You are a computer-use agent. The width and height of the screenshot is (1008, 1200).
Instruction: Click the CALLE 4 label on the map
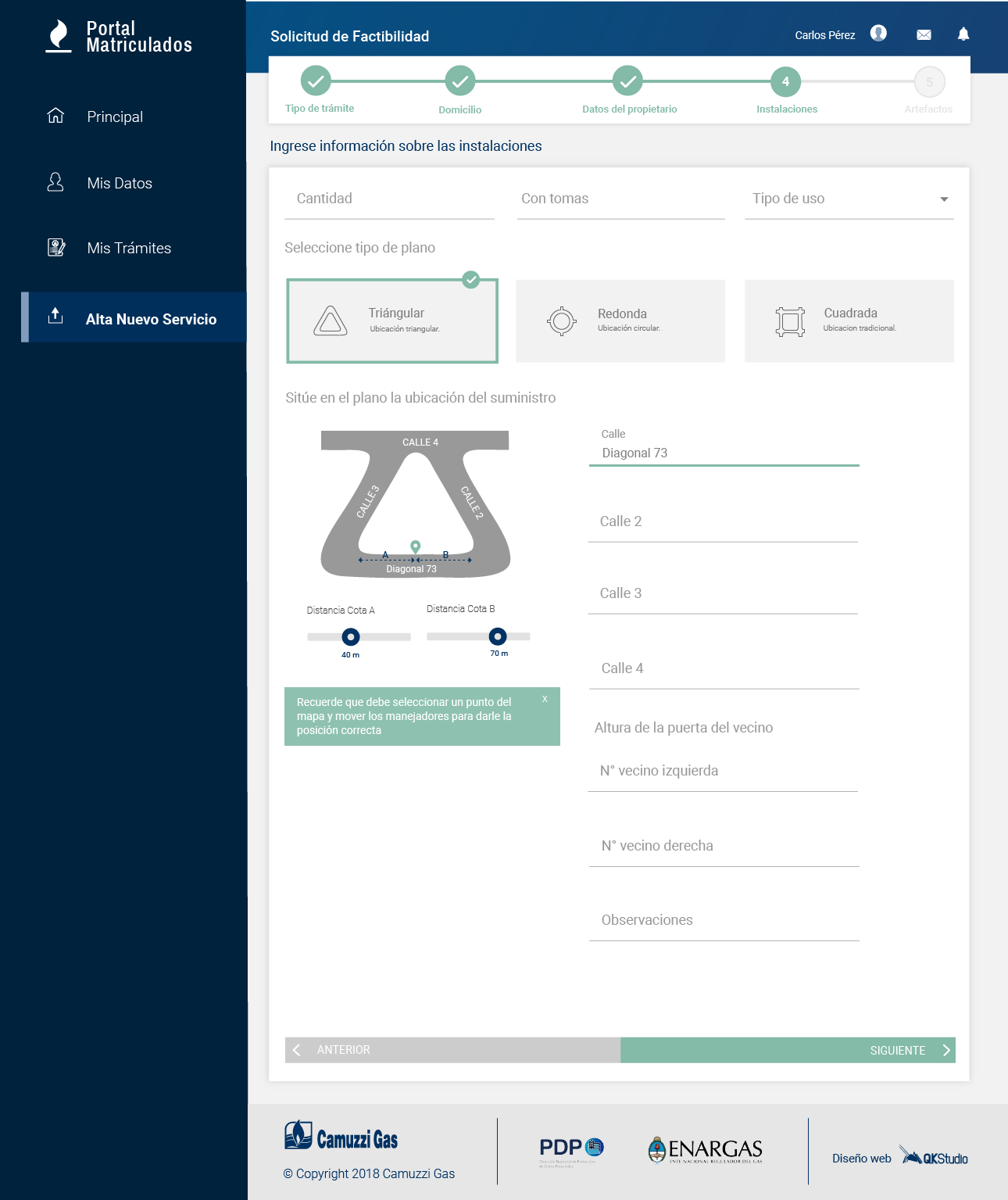(420, 442)
